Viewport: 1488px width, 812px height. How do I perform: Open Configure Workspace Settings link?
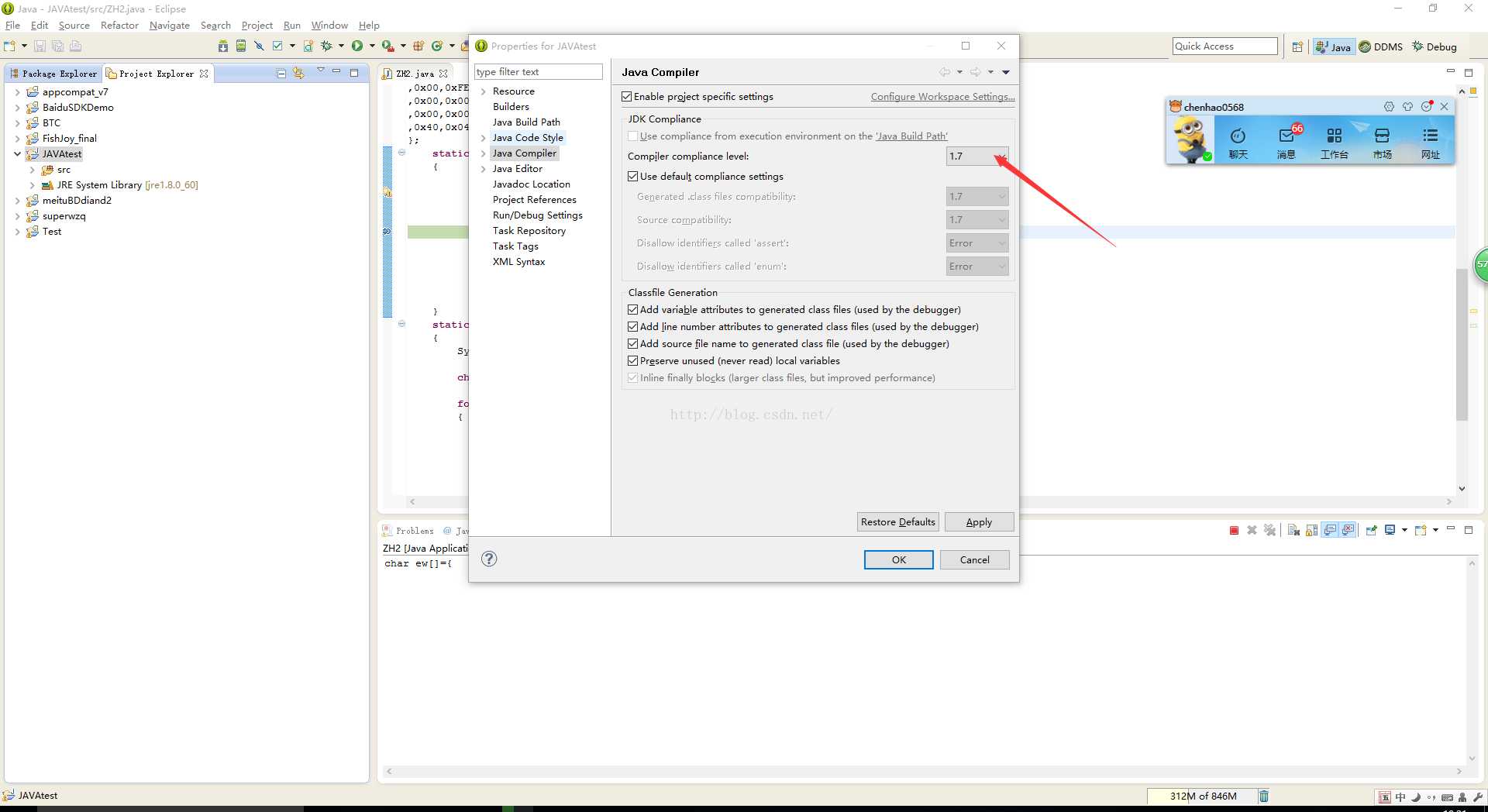942,97
